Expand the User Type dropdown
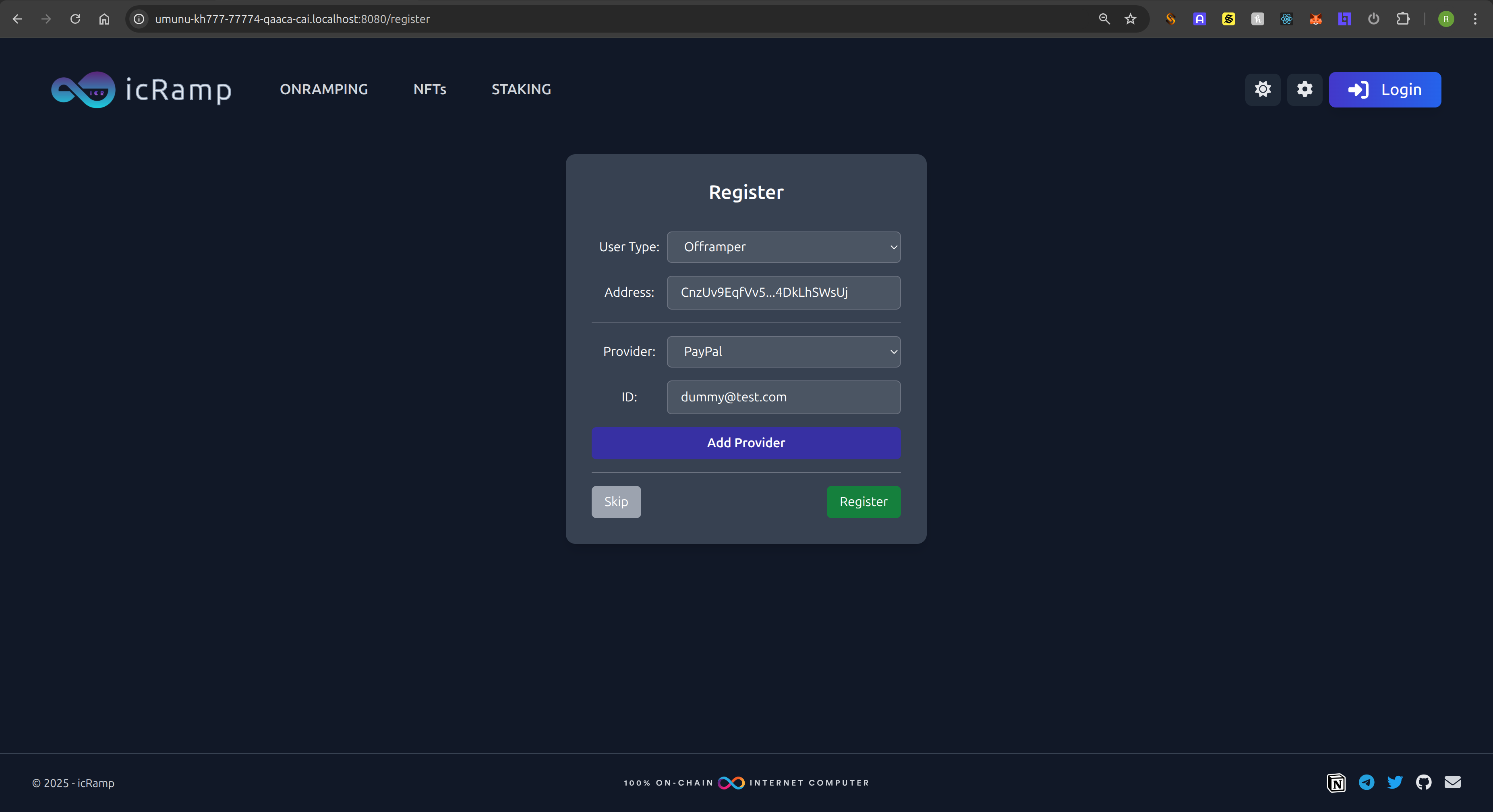 (783, 247)
